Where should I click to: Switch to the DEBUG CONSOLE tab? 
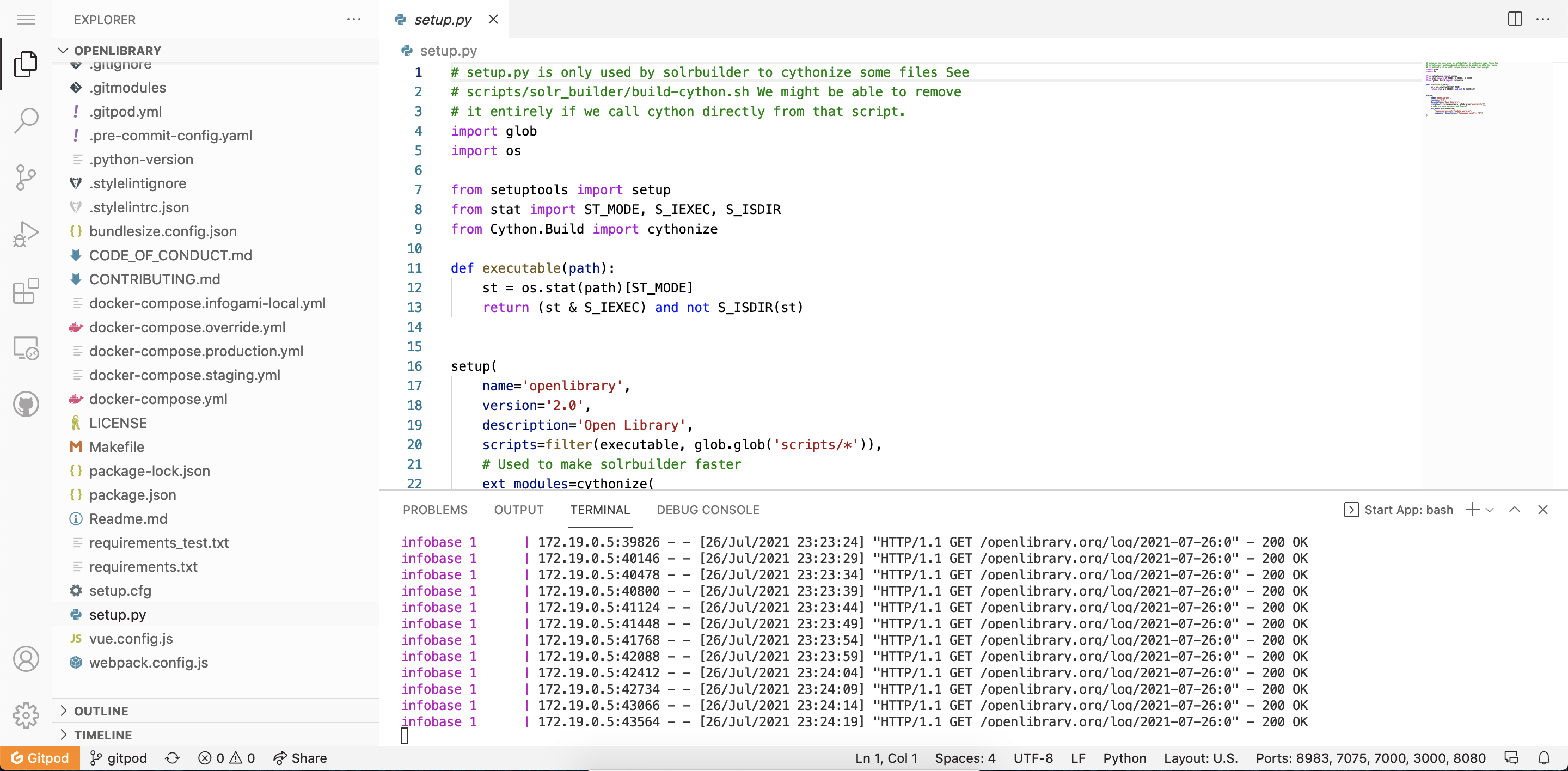707,510
